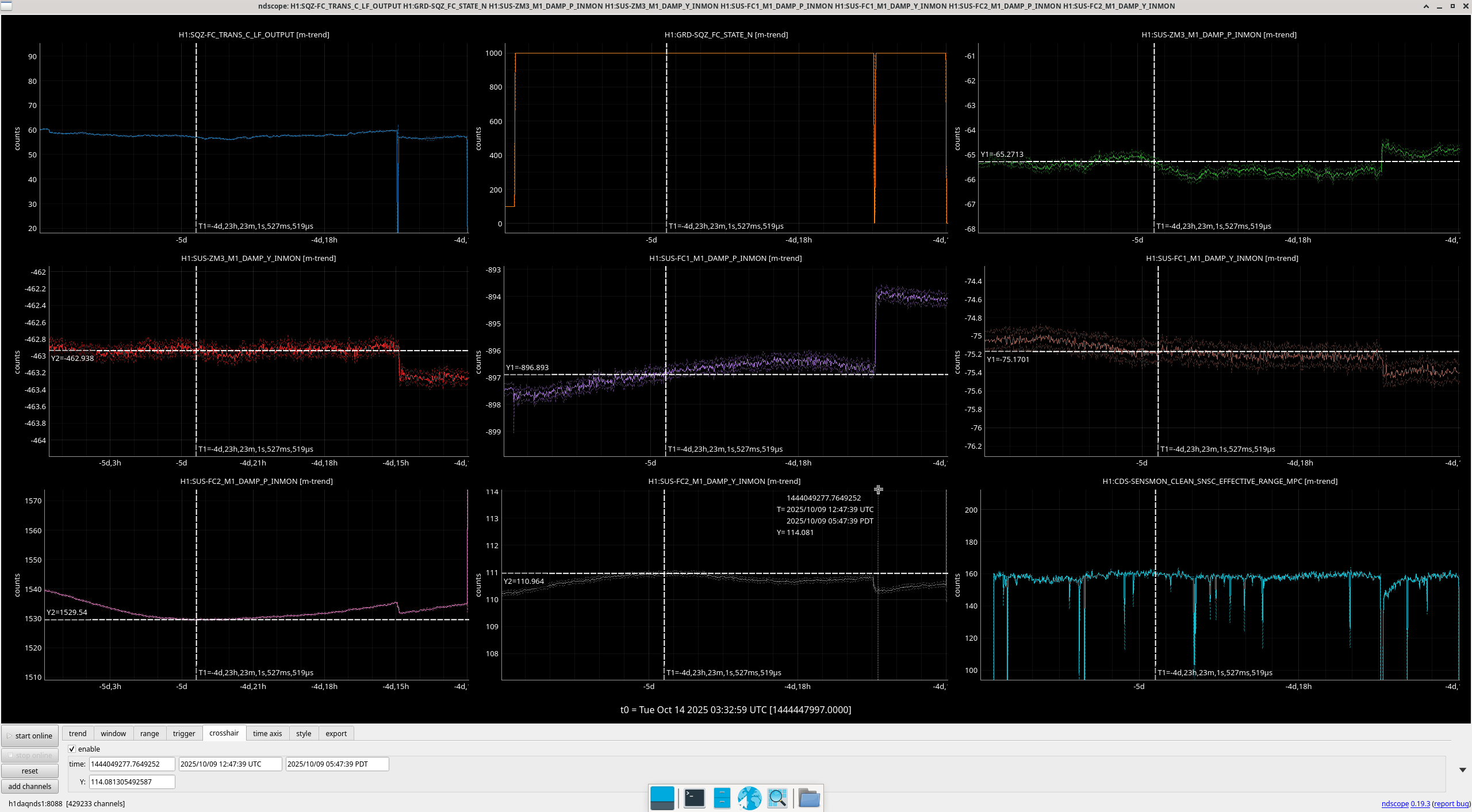This screenshot has width=1472, height=812.
Task: Launch the globe web browser icon
Action: click(749, 798)
